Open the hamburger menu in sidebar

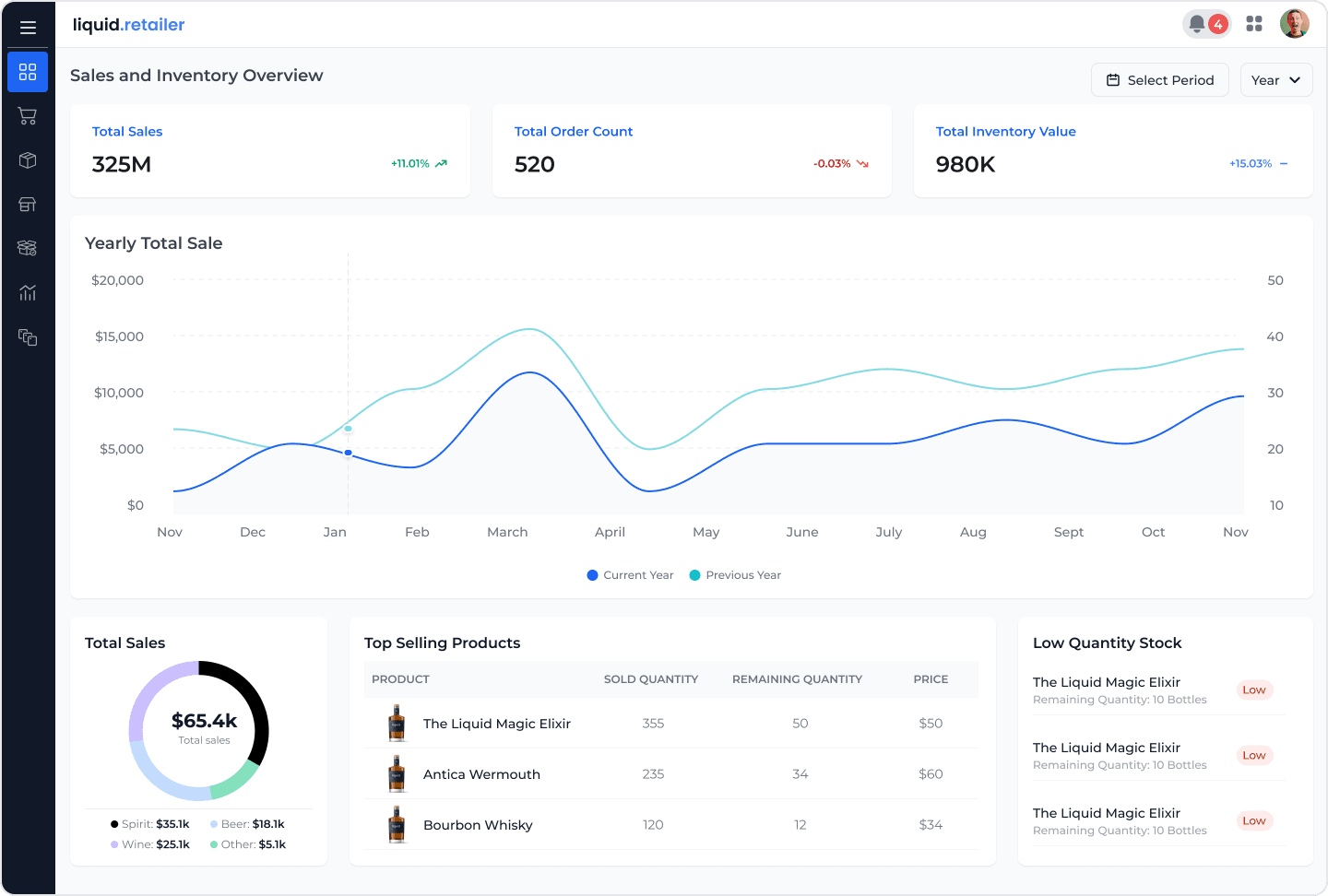(x=28, y=28)
